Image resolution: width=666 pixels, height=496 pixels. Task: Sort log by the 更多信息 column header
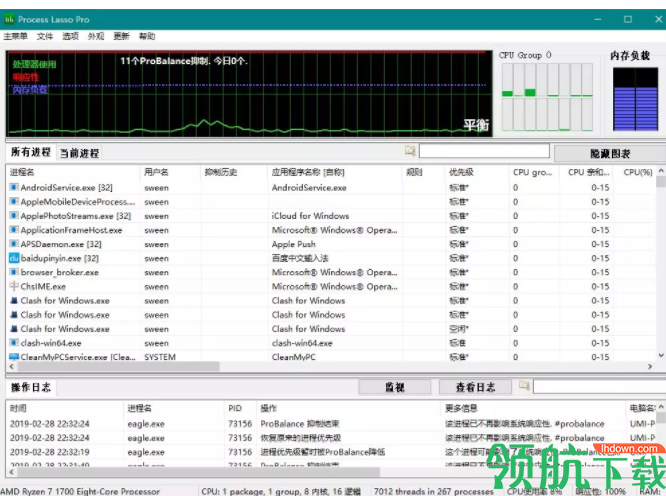pos(533,408)
